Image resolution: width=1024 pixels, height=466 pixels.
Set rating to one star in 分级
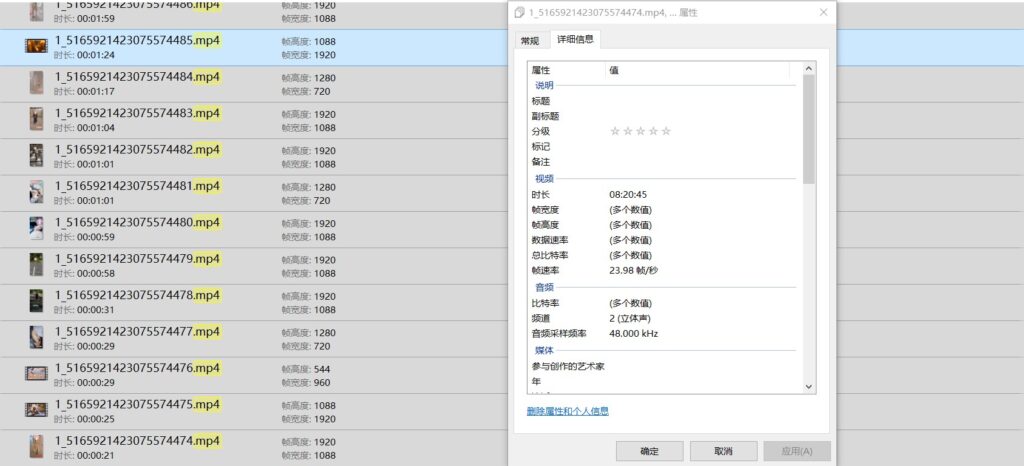coord(615,131)
